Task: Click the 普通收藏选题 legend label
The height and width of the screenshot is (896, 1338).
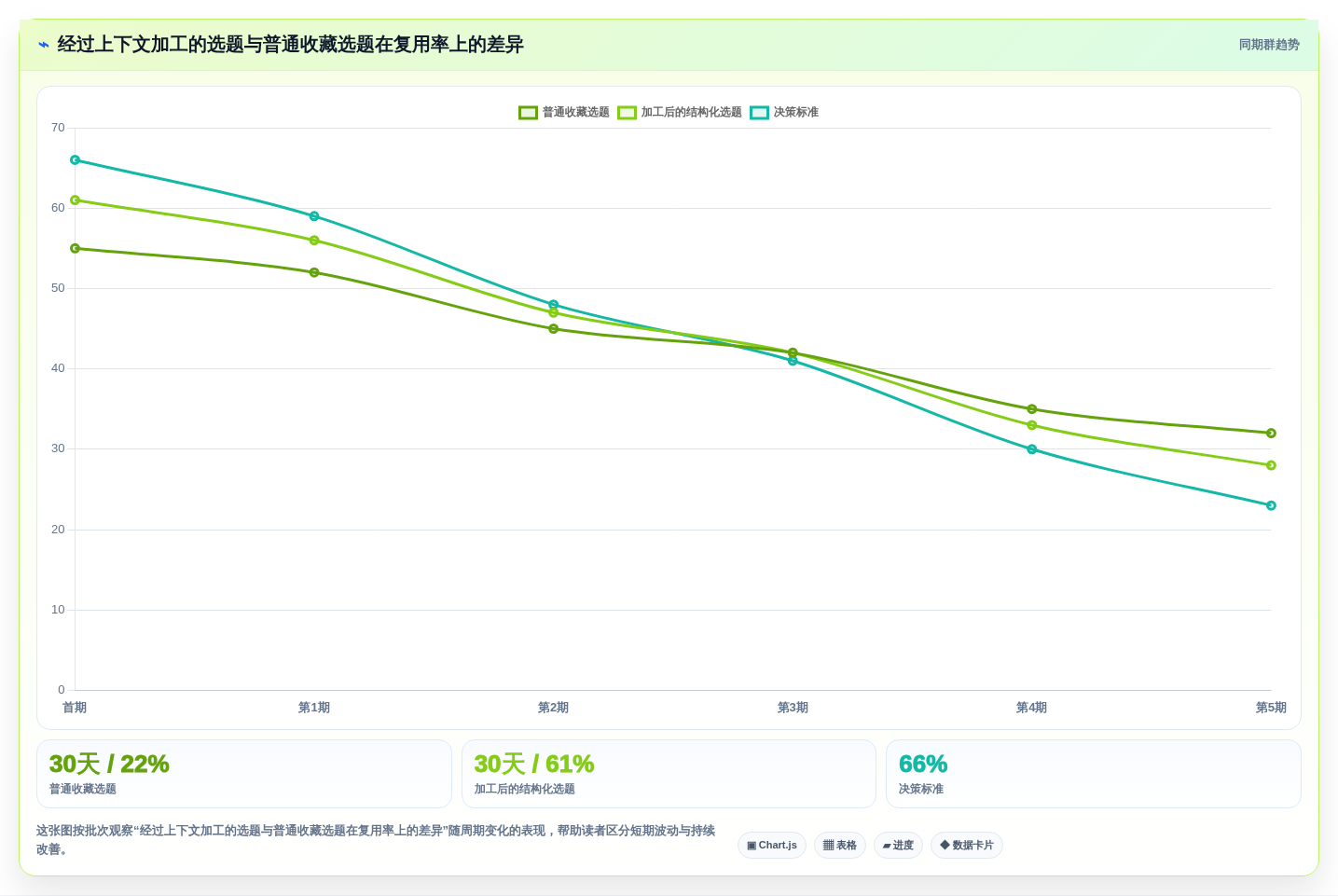Action: (576, 113)
